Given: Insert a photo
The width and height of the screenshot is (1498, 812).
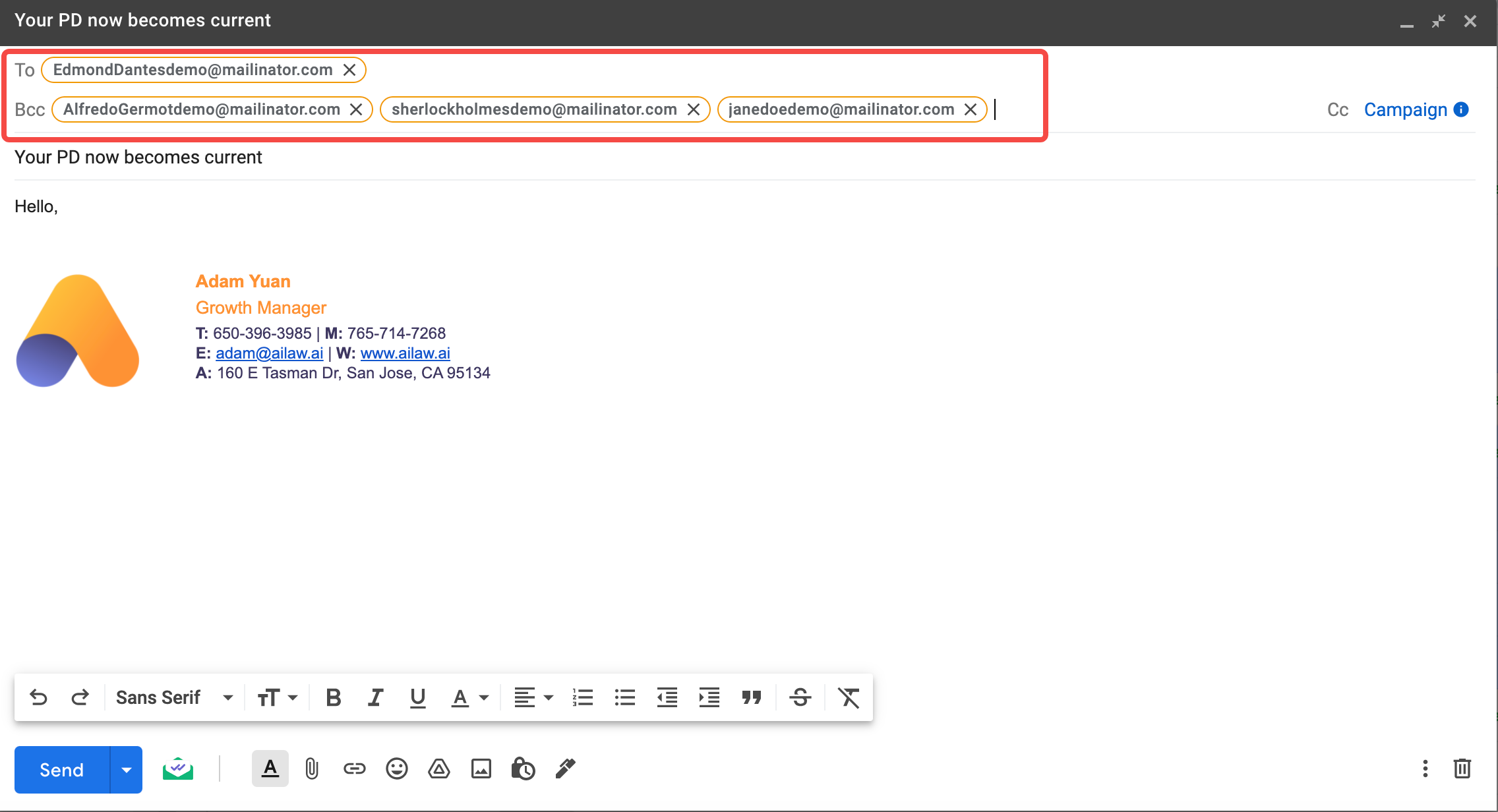Looking at the screenshot, I should pyautogui.click(x=481, y=768).
